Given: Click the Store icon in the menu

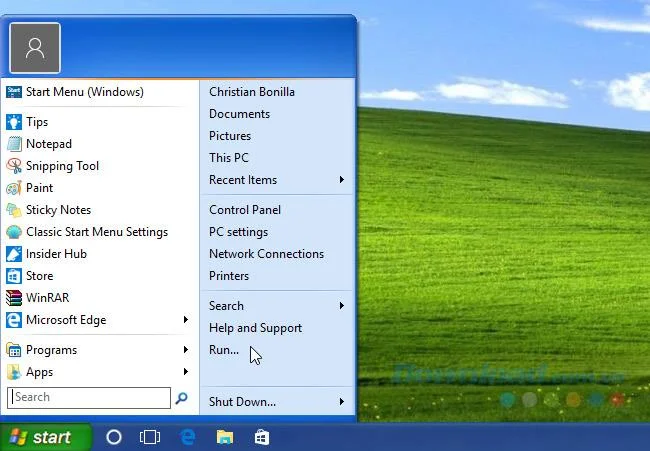Looking at the screenshot, I should pos(14,276).
